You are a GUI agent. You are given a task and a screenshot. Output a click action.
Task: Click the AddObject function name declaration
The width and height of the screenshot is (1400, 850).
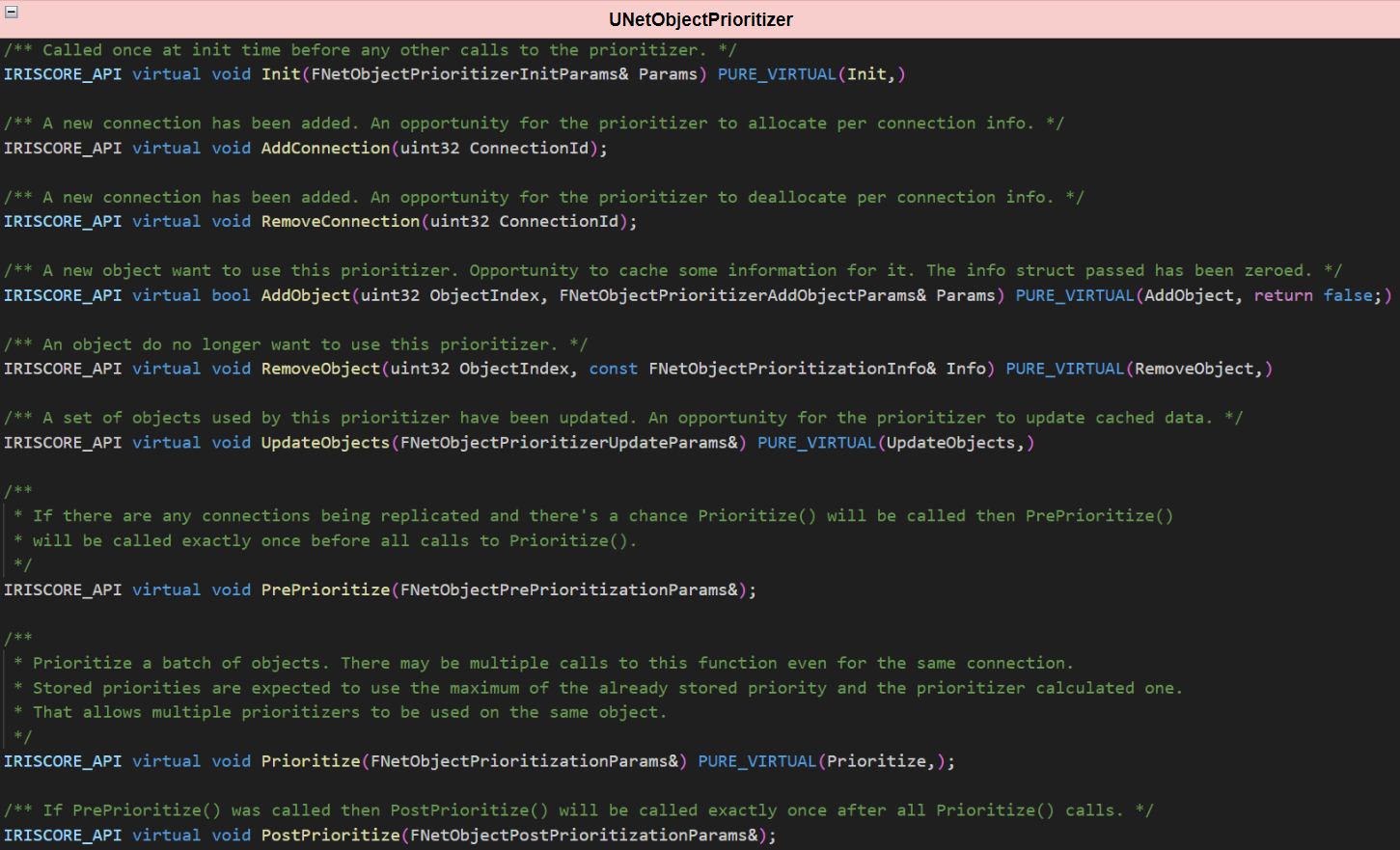pos(305,295)
